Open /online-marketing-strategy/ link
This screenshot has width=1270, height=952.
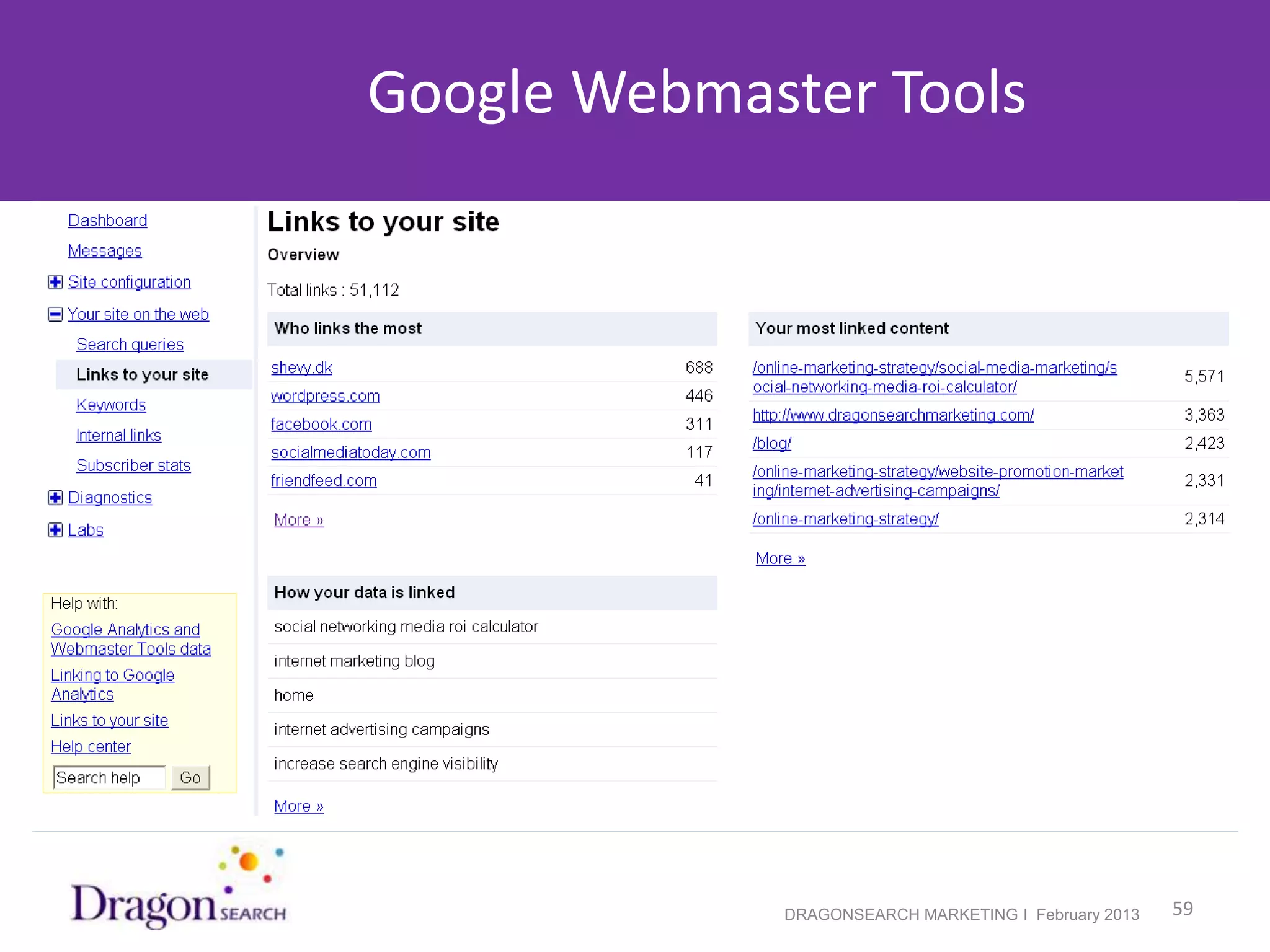pyautogui.click(x=845, y=519)
